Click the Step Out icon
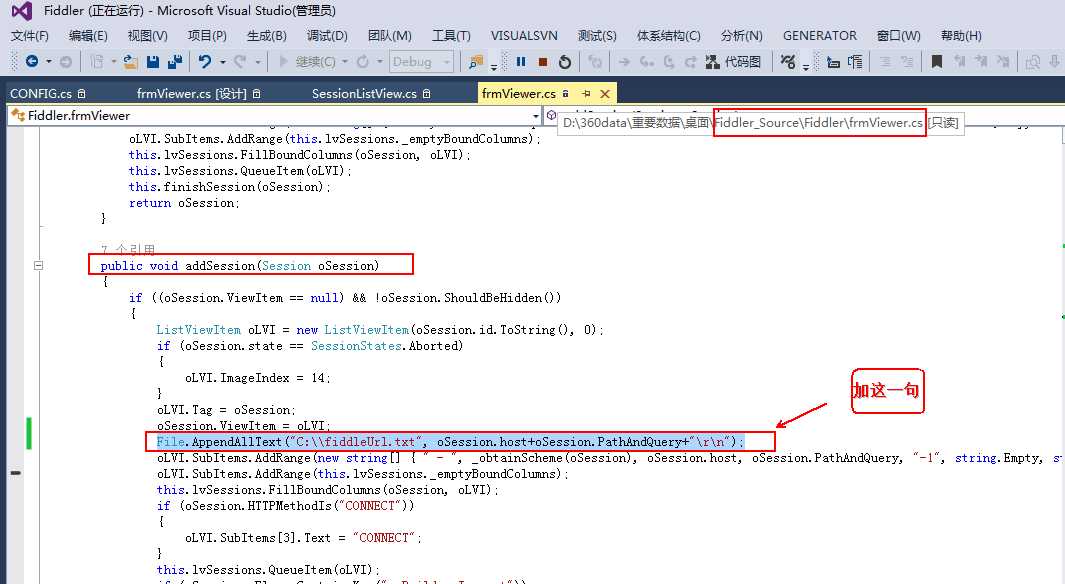 pyautogui.click(x=690, y=62)
